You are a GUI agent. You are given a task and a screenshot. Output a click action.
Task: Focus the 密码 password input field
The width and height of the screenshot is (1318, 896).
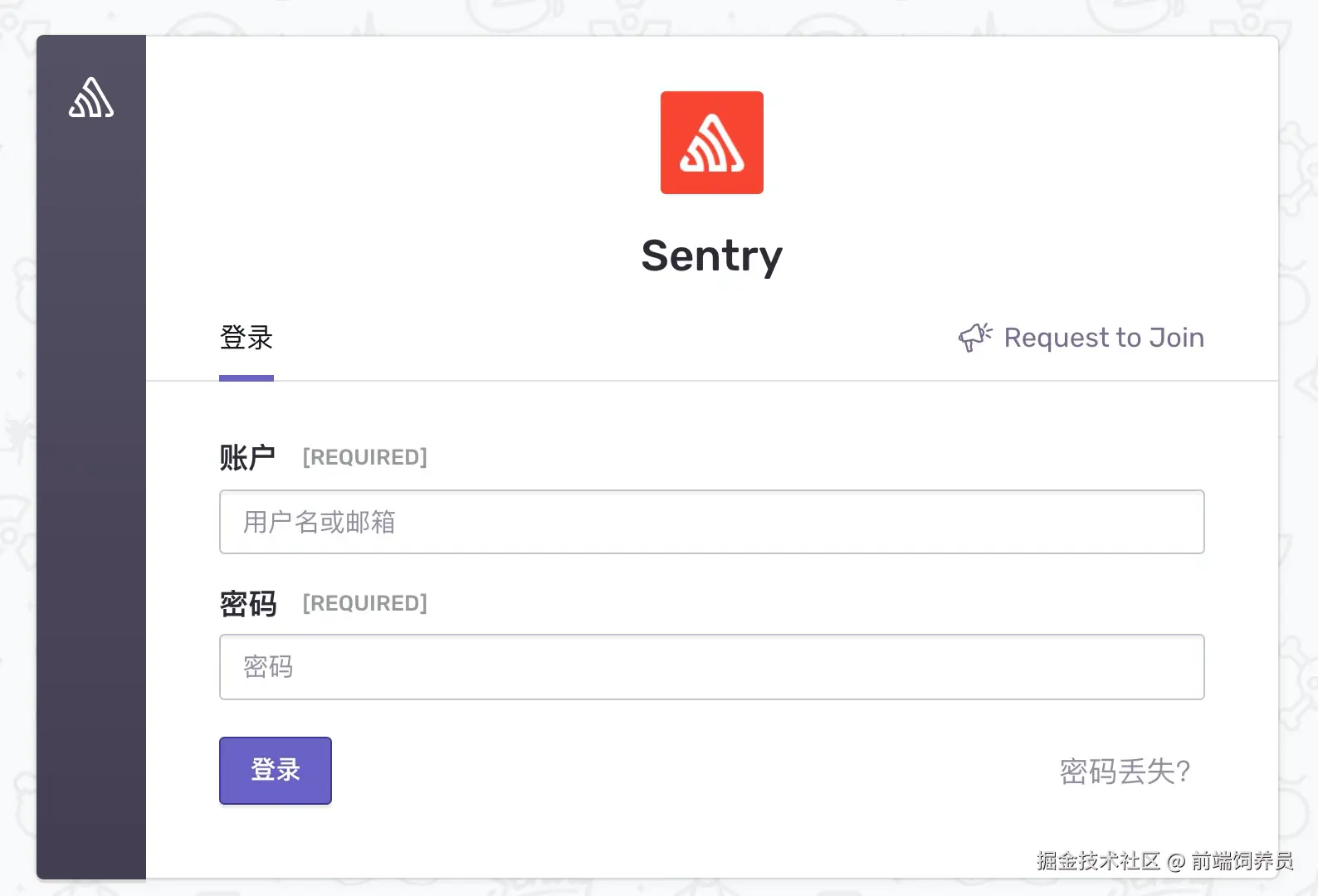click(x=711, y=667)
